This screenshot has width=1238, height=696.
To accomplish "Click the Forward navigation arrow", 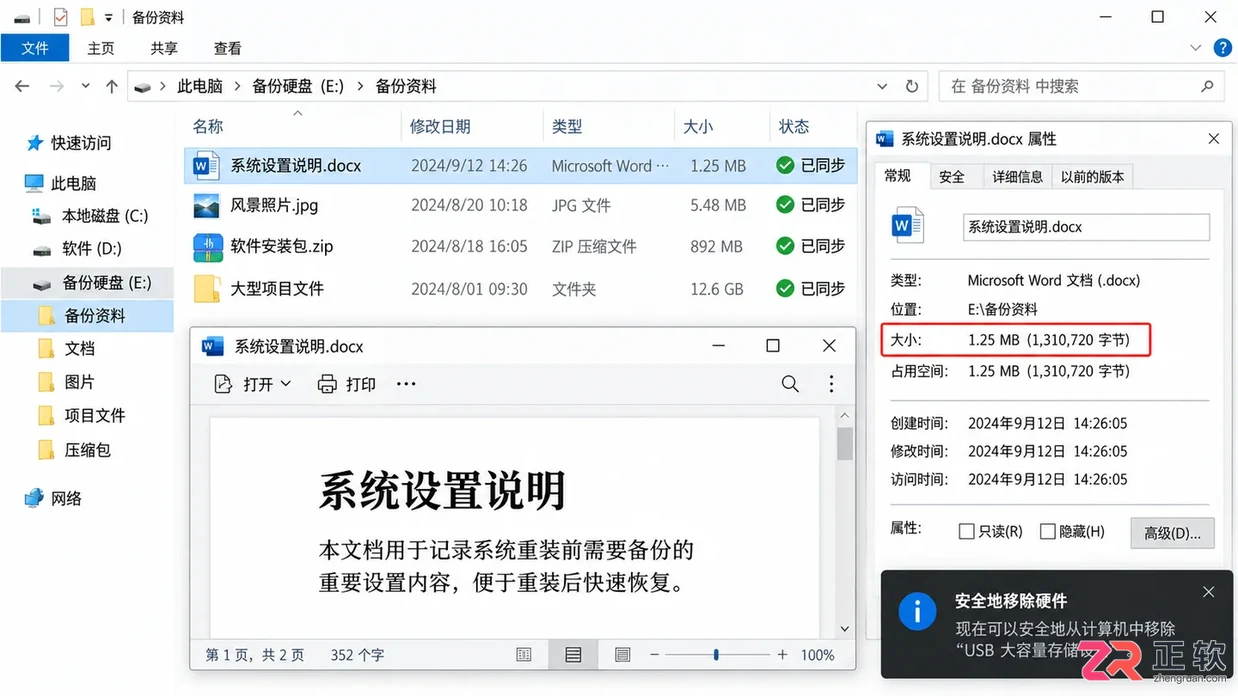I will (57, 87).
